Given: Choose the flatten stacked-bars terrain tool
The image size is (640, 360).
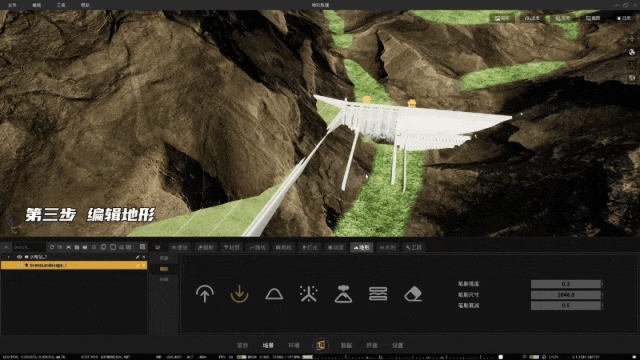Looking at the screenshot, I should click(x=378, y=294).
